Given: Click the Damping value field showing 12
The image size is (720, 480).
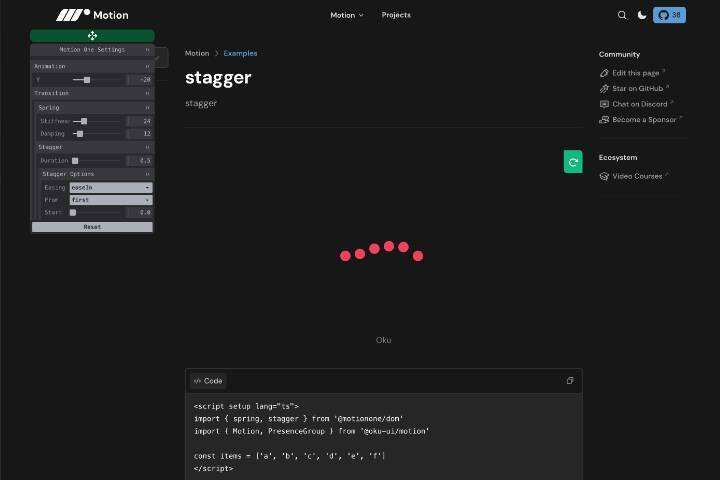Looking at the screenshot, I should (x=141, y=134).
